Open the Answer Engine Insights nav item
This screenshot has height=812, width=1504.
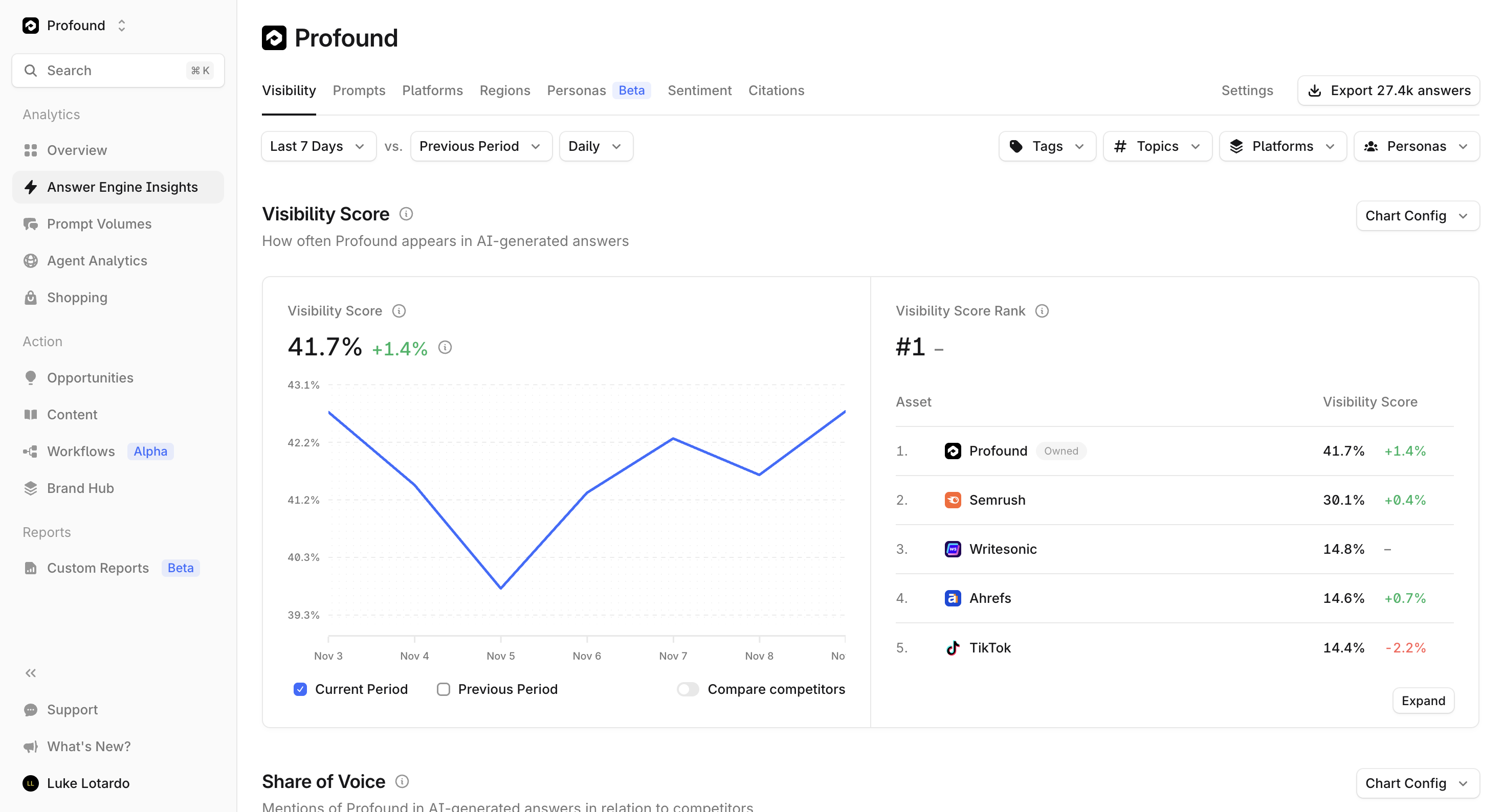(118, 187)
